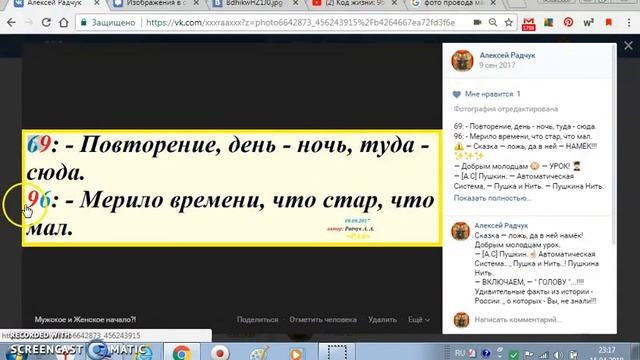Screen dimensions: 640x360
Task: Reload the VK page
Action: coord(46,22)
